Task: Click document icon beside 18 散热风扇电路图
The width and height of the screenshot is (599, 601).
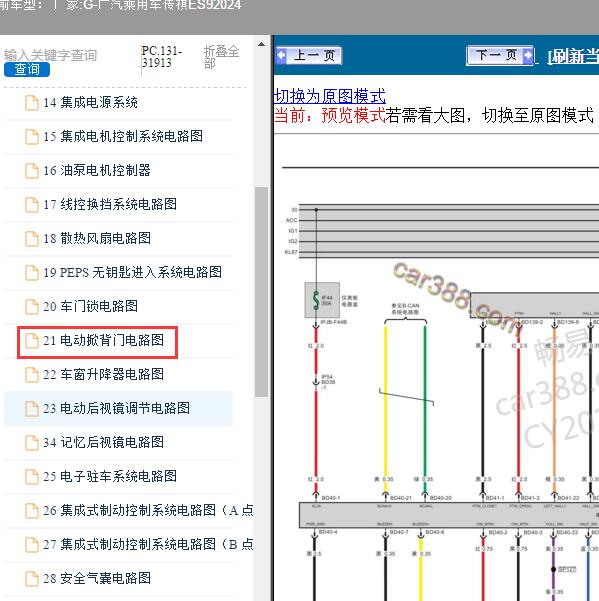Action: tap(32, 239)
